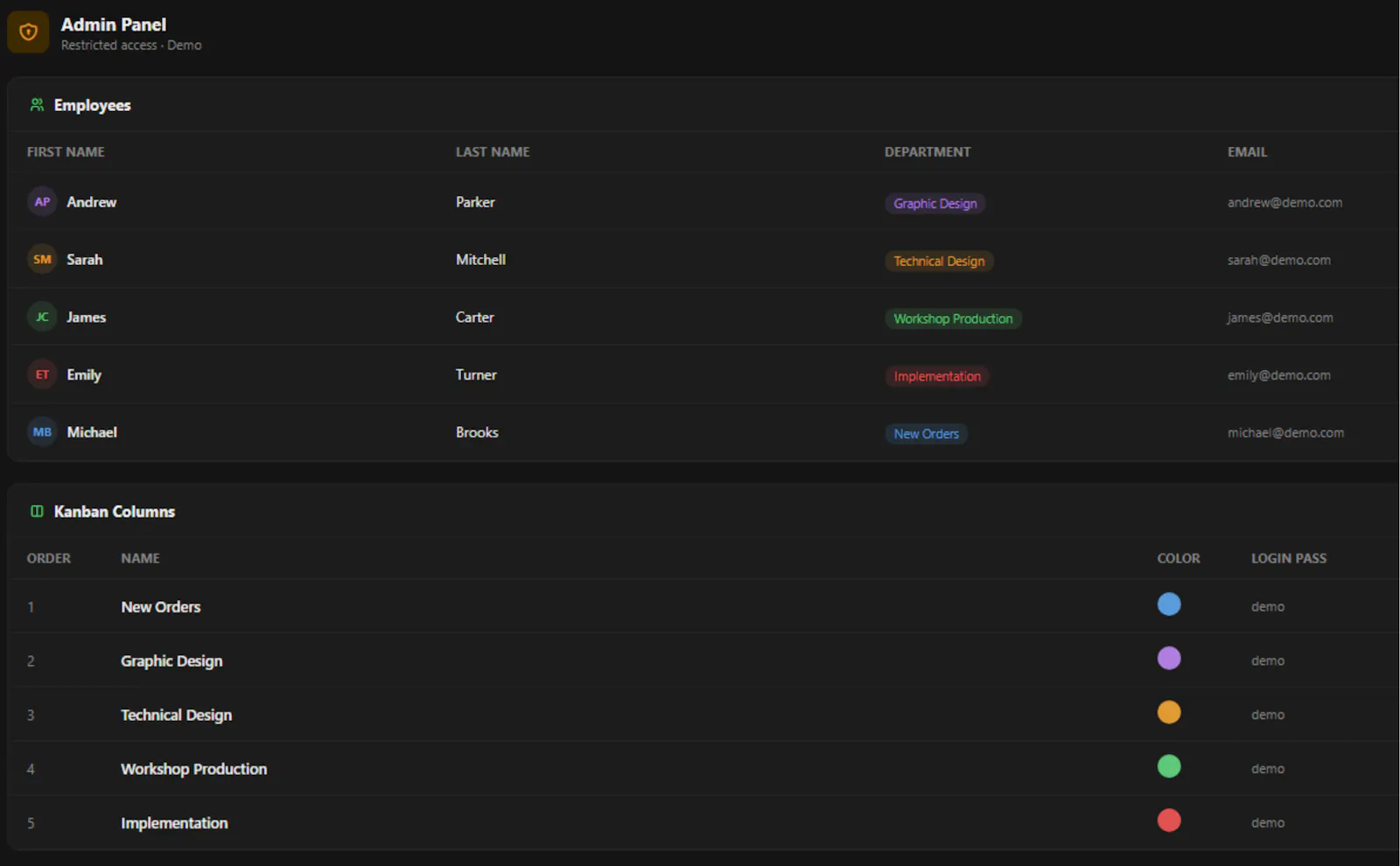
Task: Click the Employees people icon
Action: coord(37,105)
